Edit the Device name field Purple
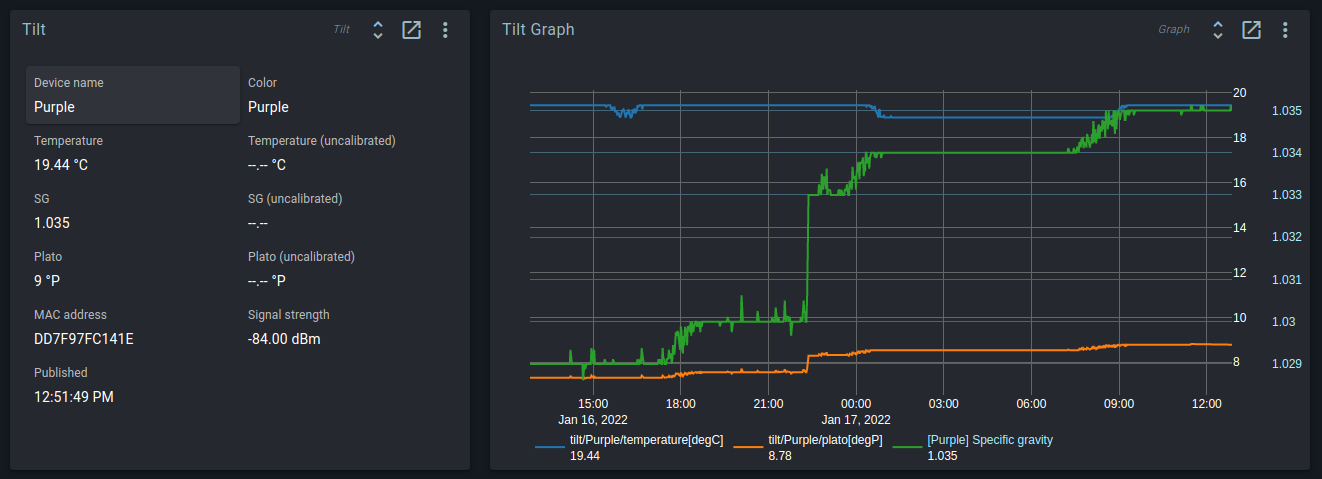 tap(133, 95)
